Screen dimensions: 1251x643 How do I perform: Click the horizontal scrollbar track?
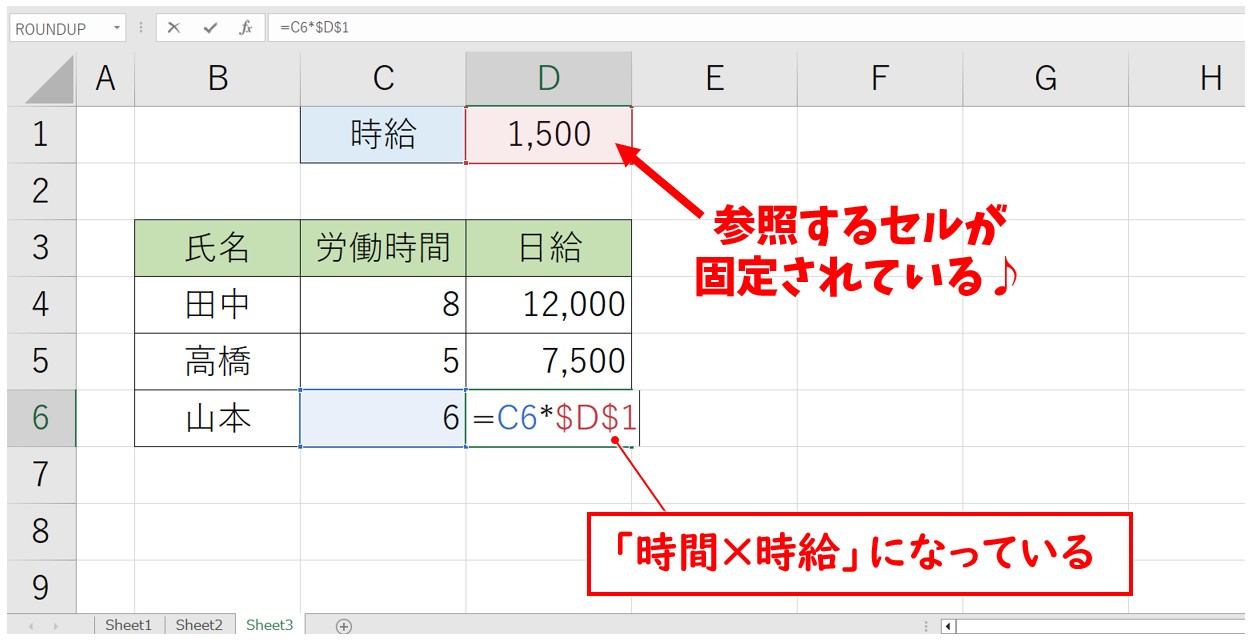tap(1103, 626)
